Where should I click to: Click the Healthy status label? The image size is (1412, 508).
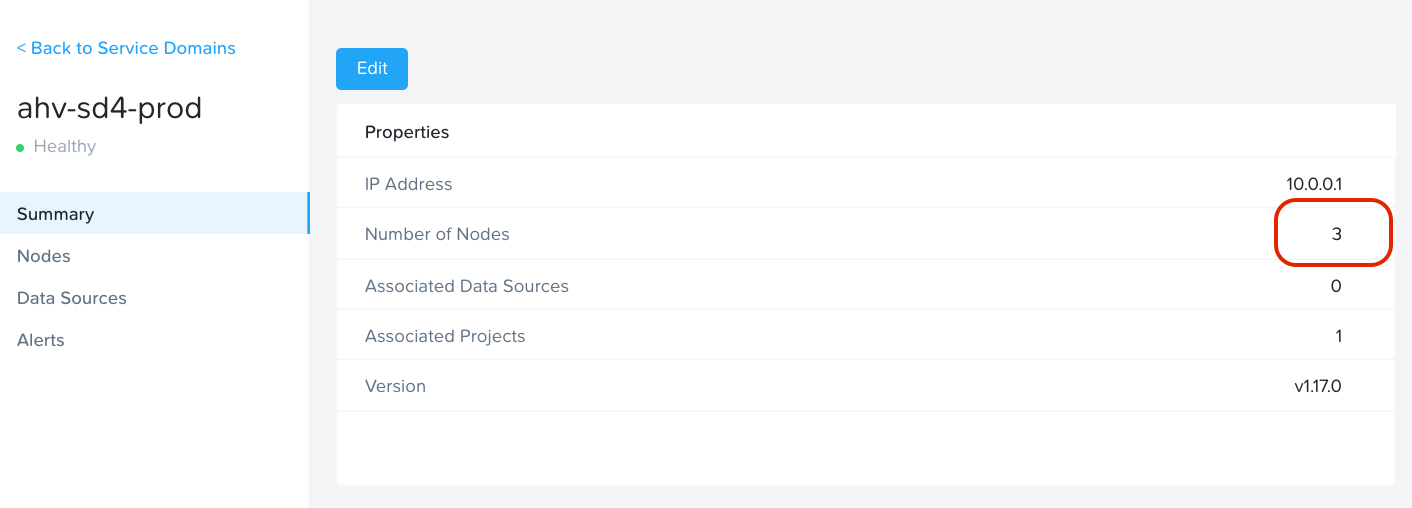tap(65, 147)
